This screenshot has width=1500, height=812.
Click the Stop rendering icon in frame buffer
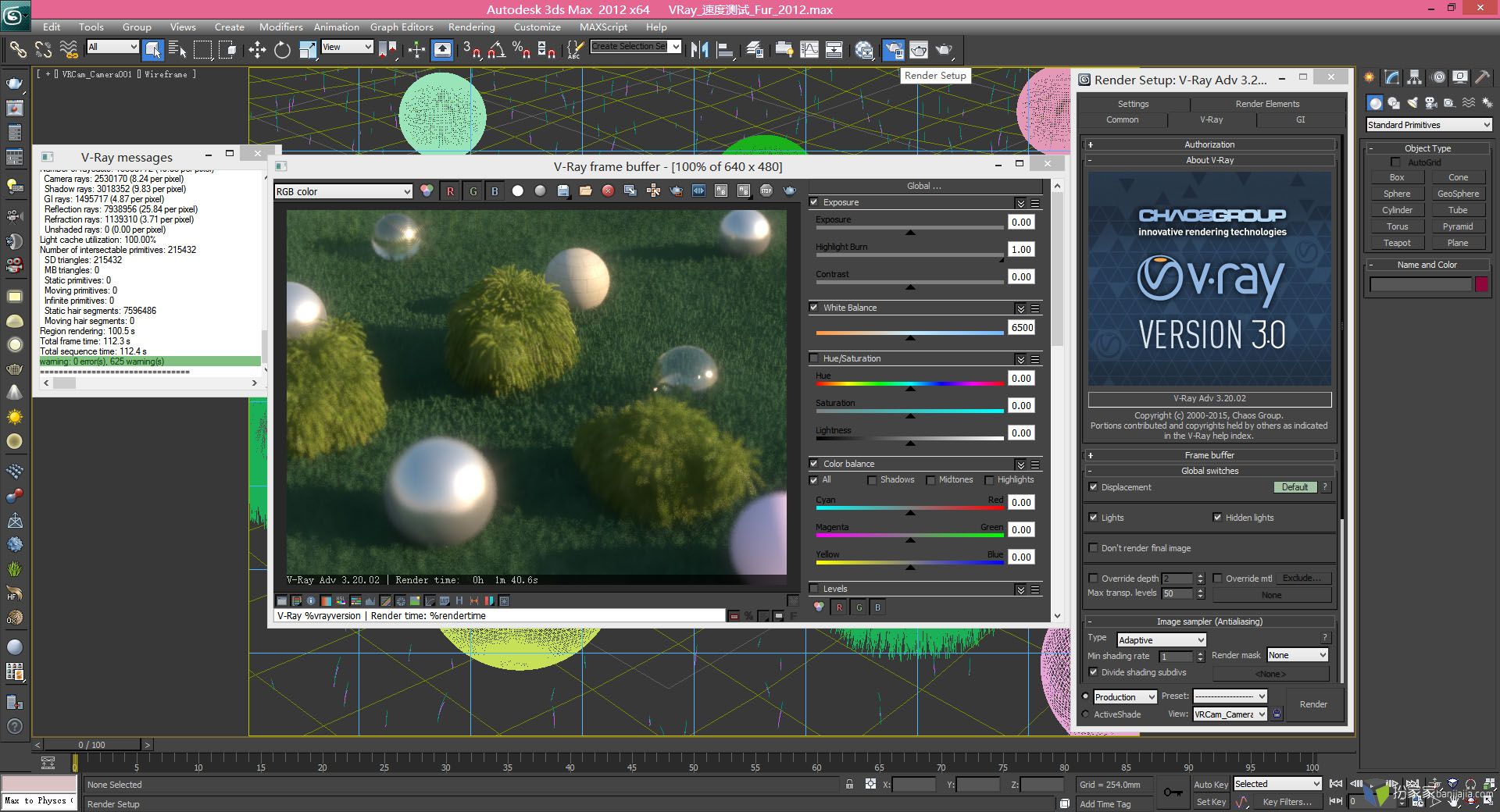pos(766,191)
